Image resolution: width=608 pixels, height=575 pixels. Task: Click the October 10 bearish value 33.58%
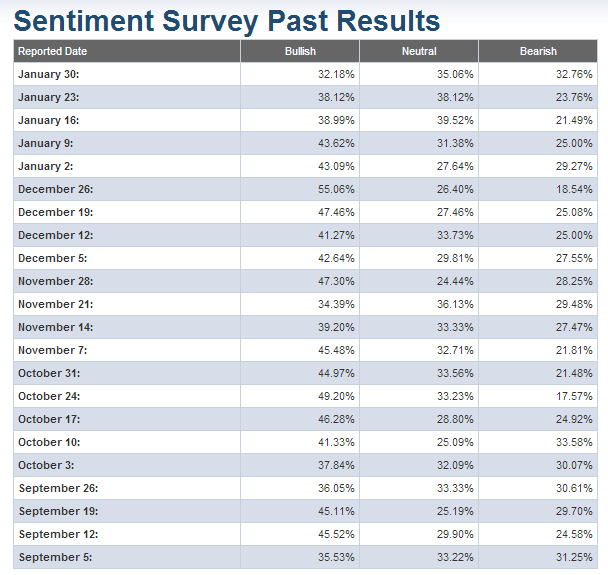[573, 442]
